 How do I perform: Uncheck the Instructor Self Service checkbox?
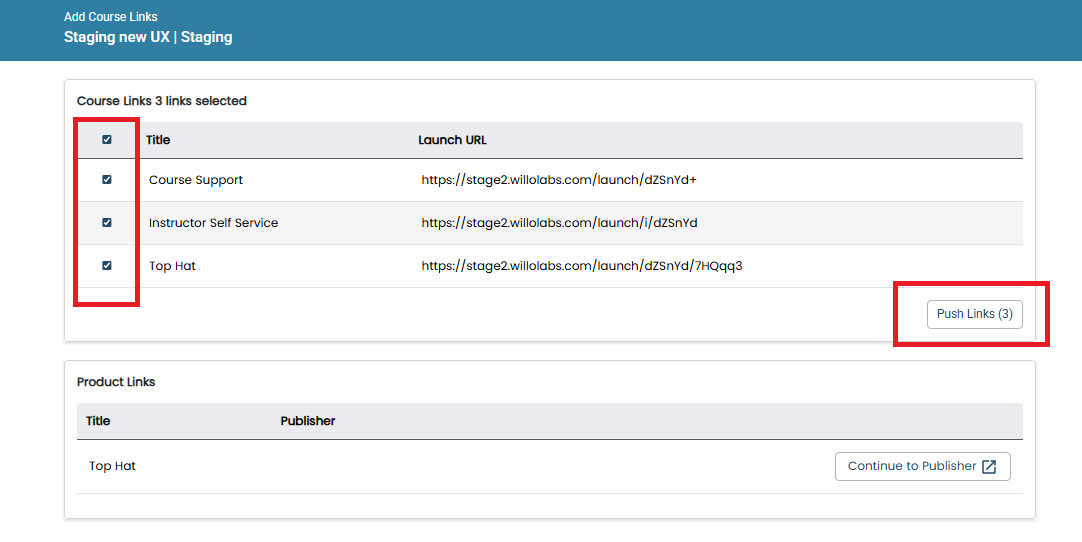coord(107,222)
